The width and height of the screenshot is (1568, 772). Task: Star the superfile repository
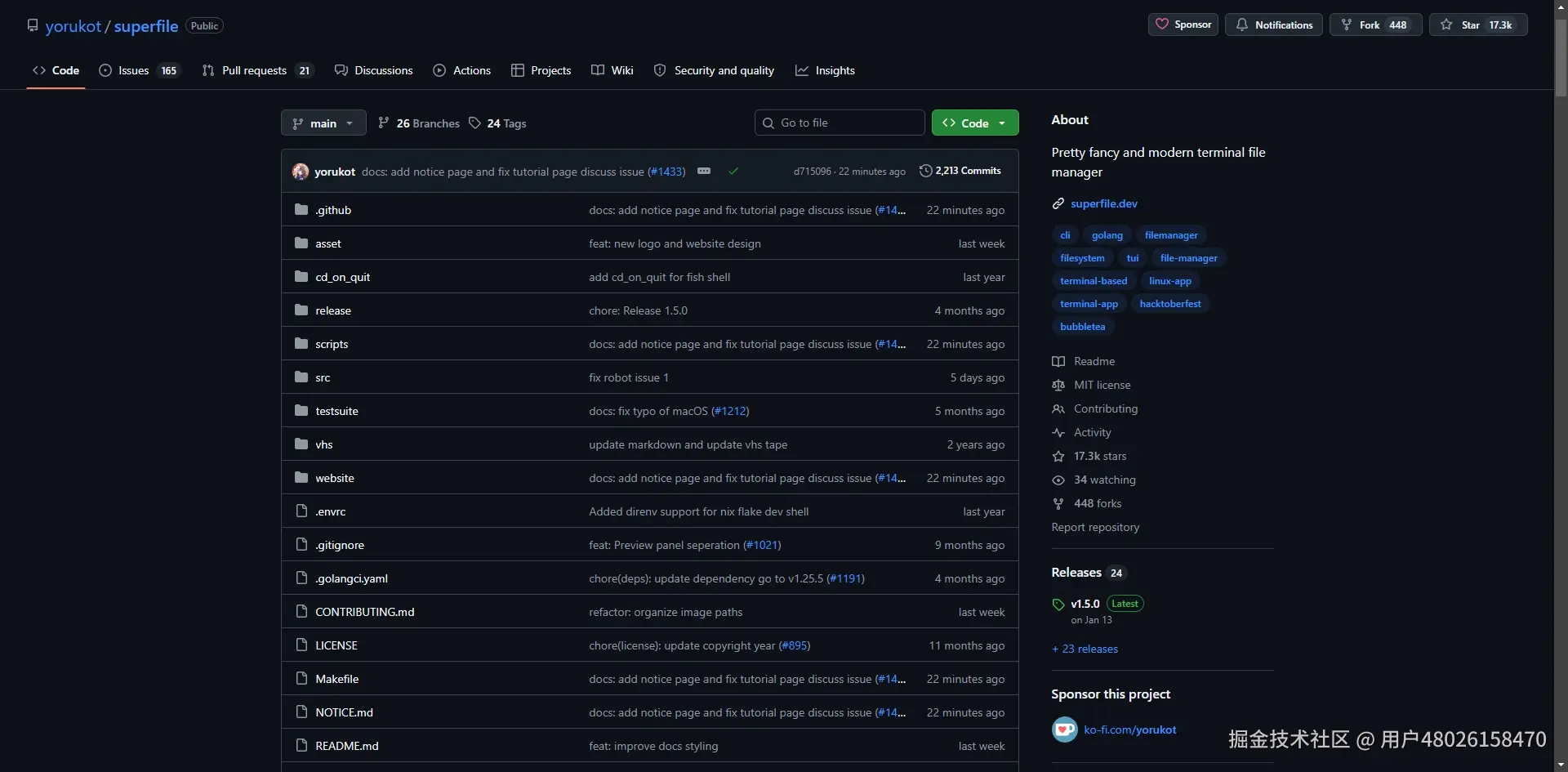[x=1478, y=25]
